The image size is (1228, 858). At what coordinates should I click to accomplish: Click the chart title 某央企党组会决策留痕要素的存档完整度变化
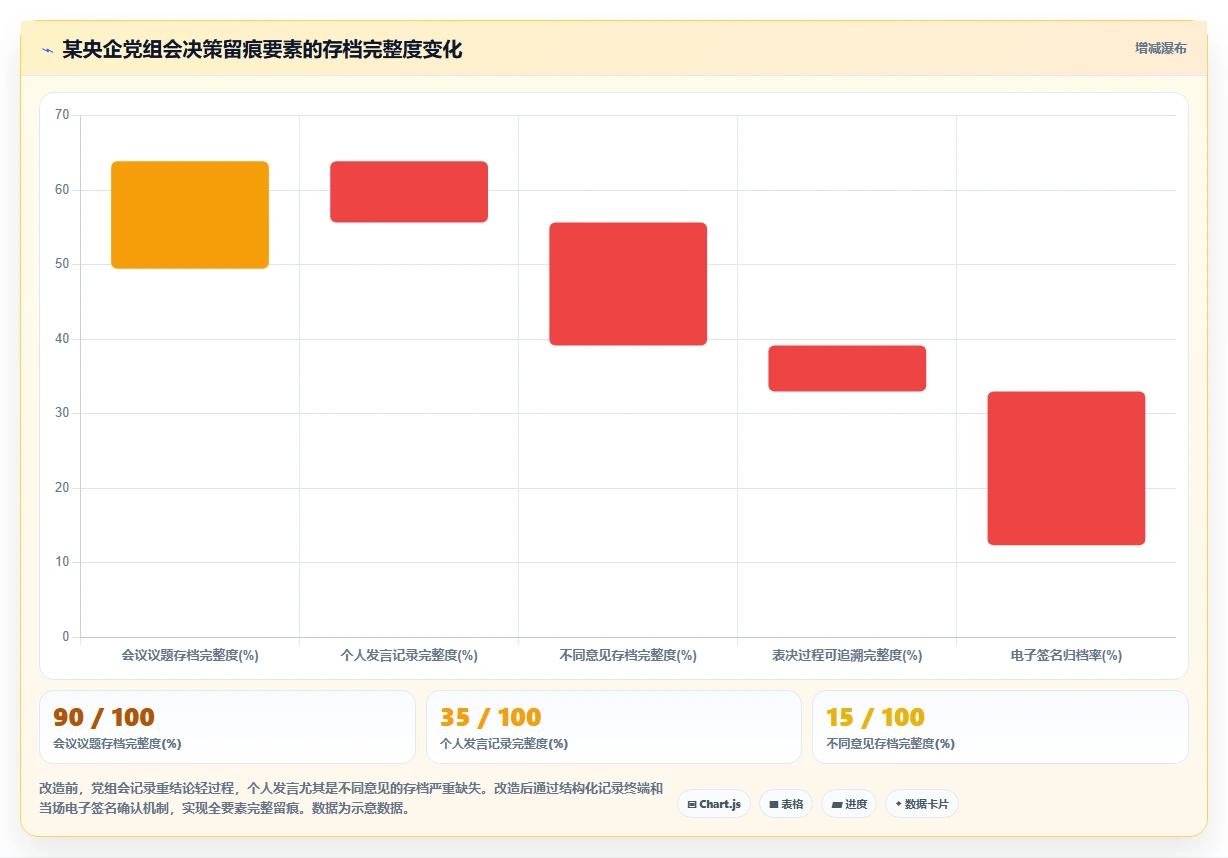262,50
